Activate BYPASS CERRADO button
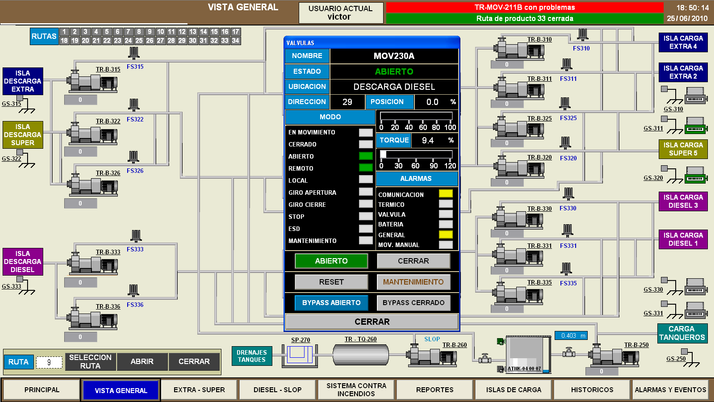Screen dimensions: 714x402 coord(413,303)
